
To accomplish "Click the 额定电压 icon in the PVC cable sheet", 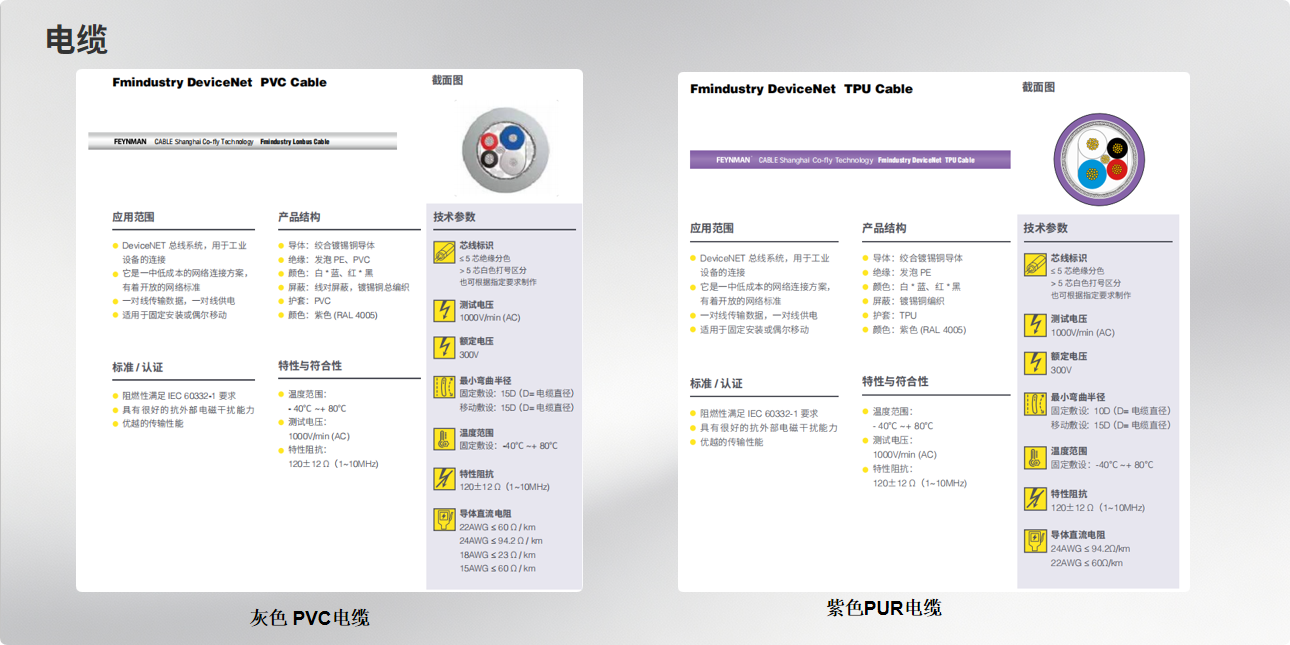I will [x=444, y=347].
